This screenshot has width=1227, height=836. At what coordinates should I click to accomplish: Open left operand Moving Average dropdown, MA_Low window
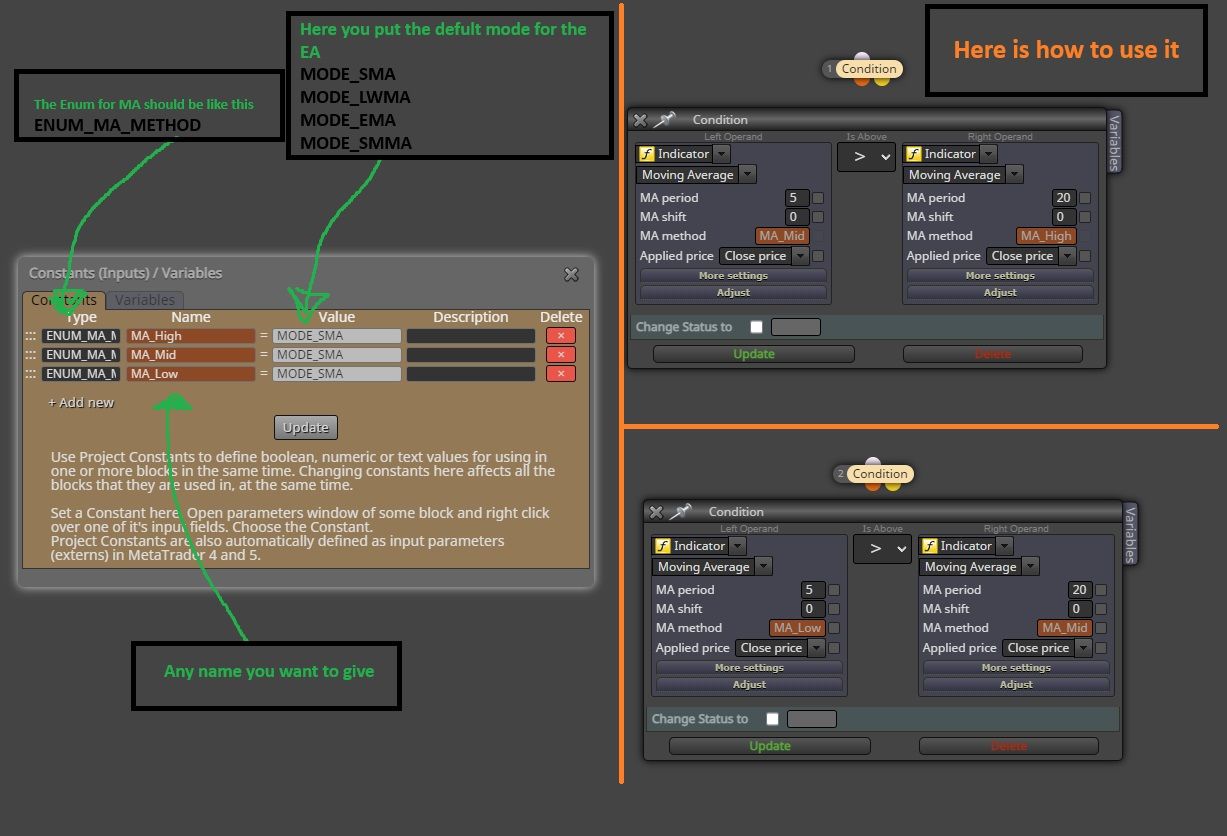764,567
